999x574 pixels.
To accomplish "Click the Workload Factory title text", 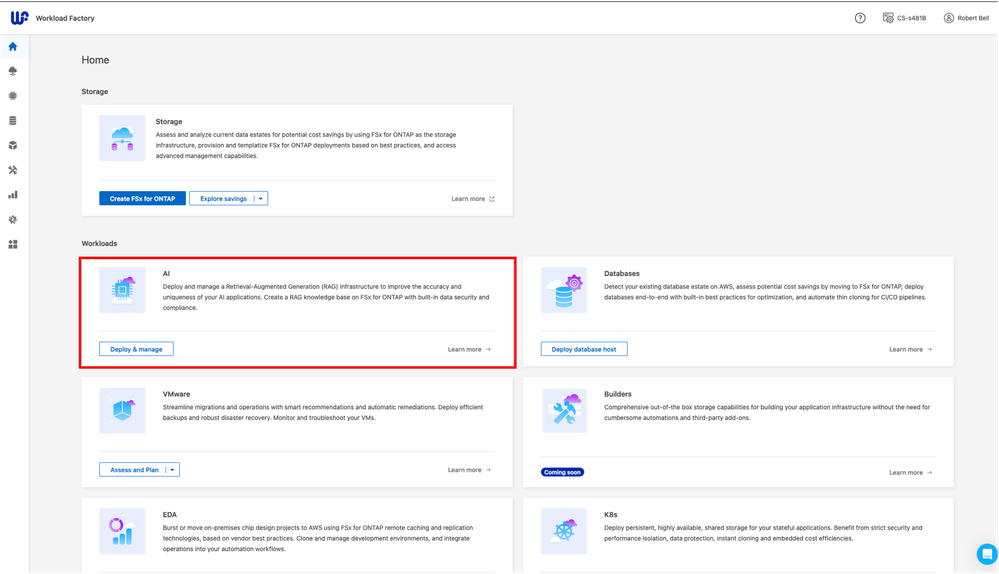I will [65, 18].
